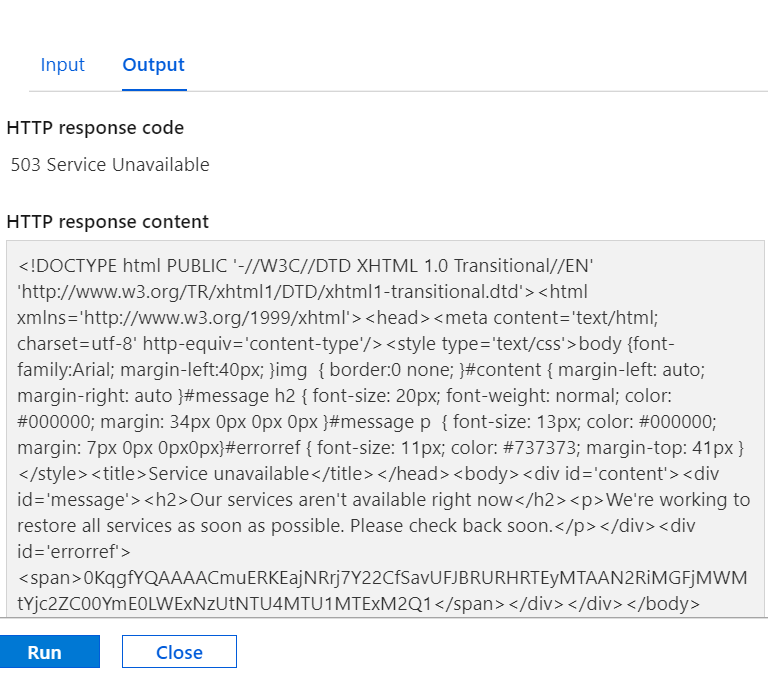Select the Output tab
This screenshot has width=768, height=682.
coord(153,65)
